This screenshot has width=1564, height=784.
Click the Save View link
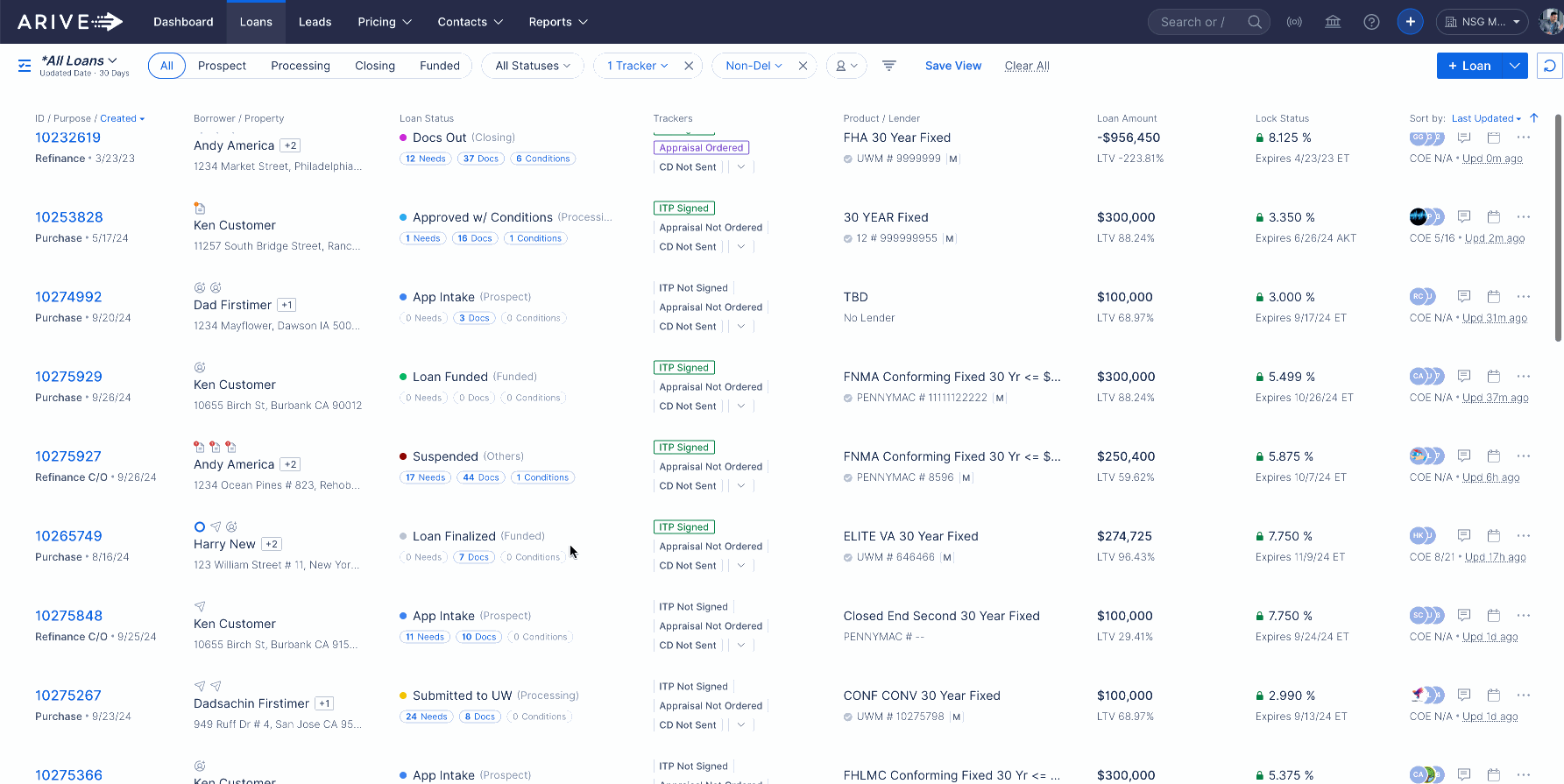[x=953, y=66]
